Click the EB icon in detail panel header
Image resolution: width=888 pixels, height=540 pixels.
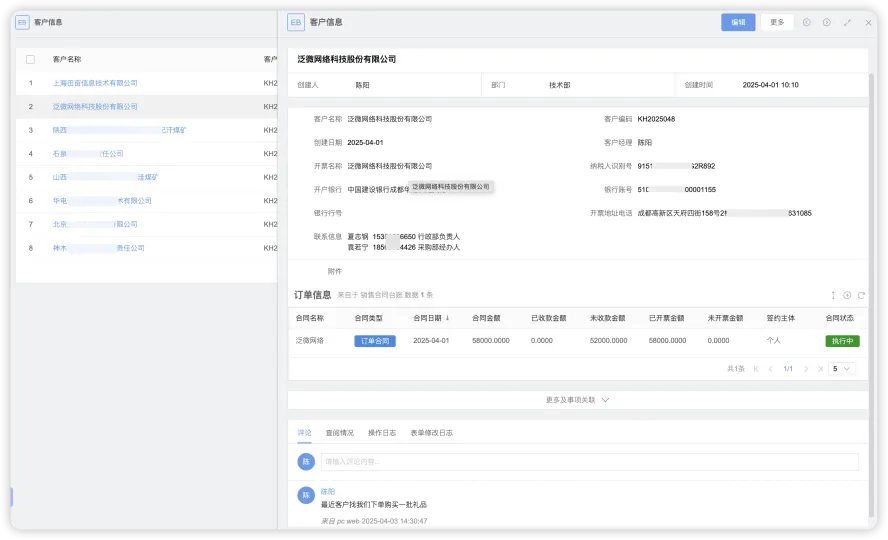coord(296,22)
